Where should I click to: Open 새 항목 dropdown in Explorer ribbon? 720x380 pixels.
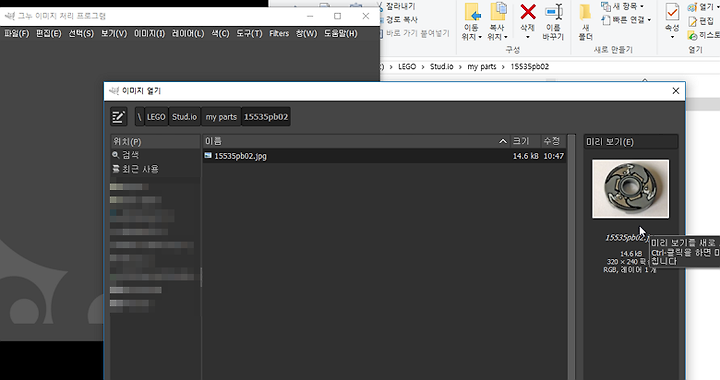[x=623, y=6]
